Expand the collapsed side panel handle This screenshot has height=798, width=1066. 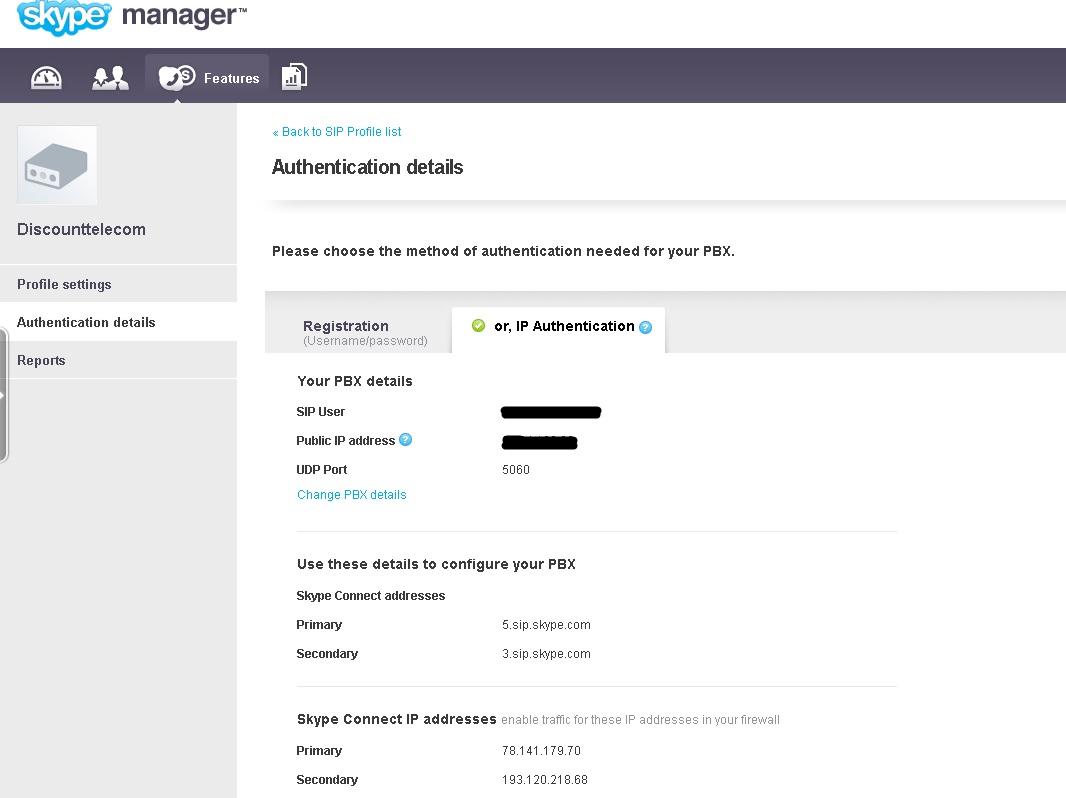[3, 395]
